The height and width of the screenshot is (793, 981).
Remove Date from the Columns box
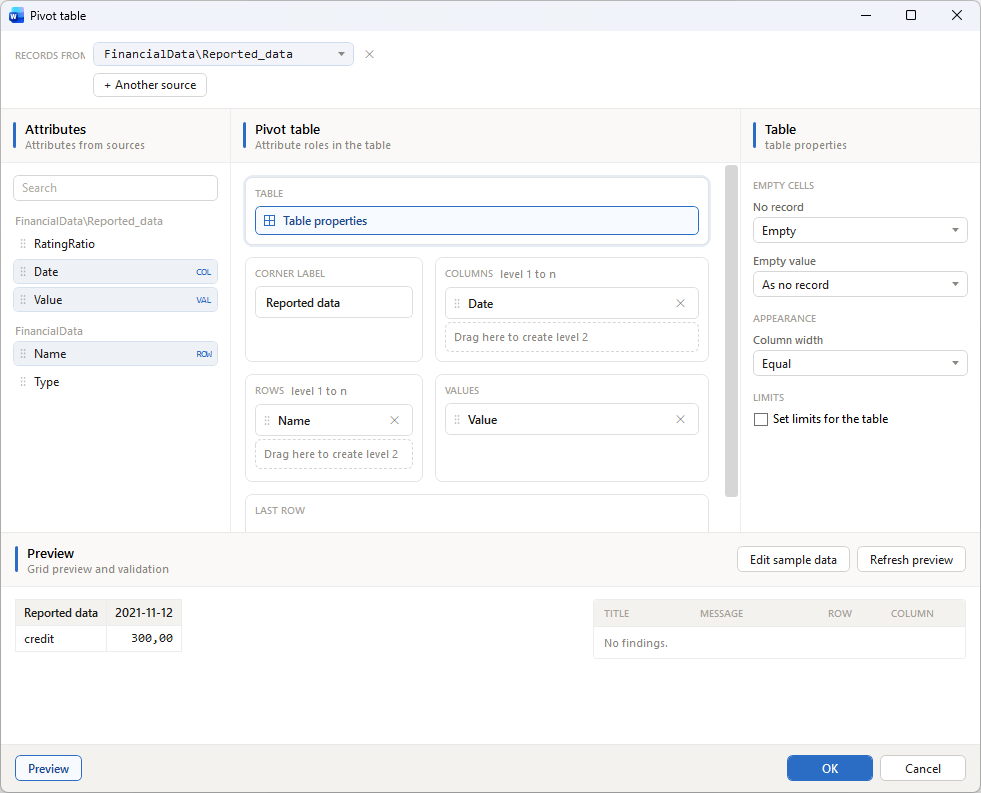coord(680,303)
